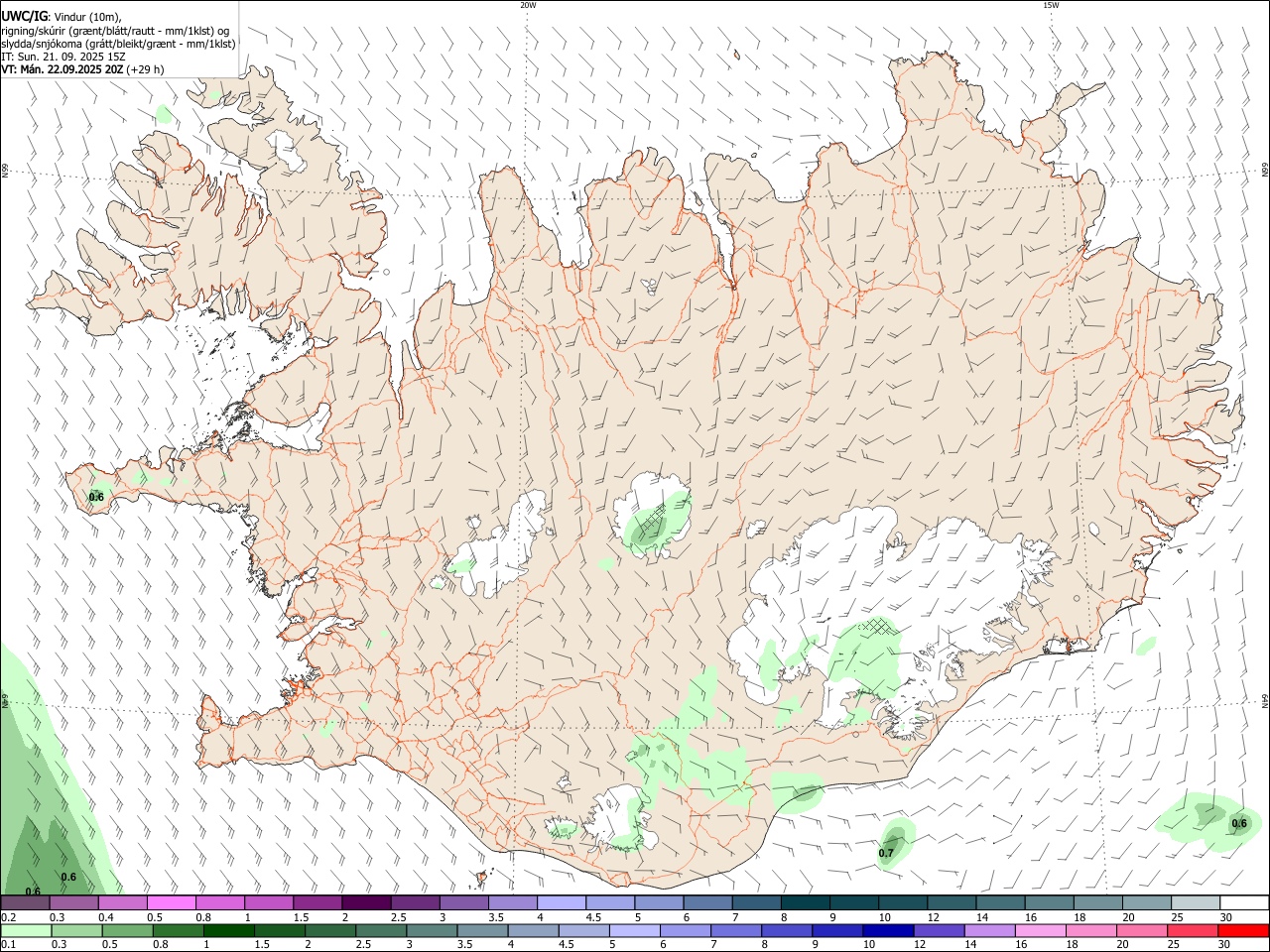Click the 0.6 value on Snæfellsnes peninsula tip
Screen dimensions: 1270x952
click(96, 497)
